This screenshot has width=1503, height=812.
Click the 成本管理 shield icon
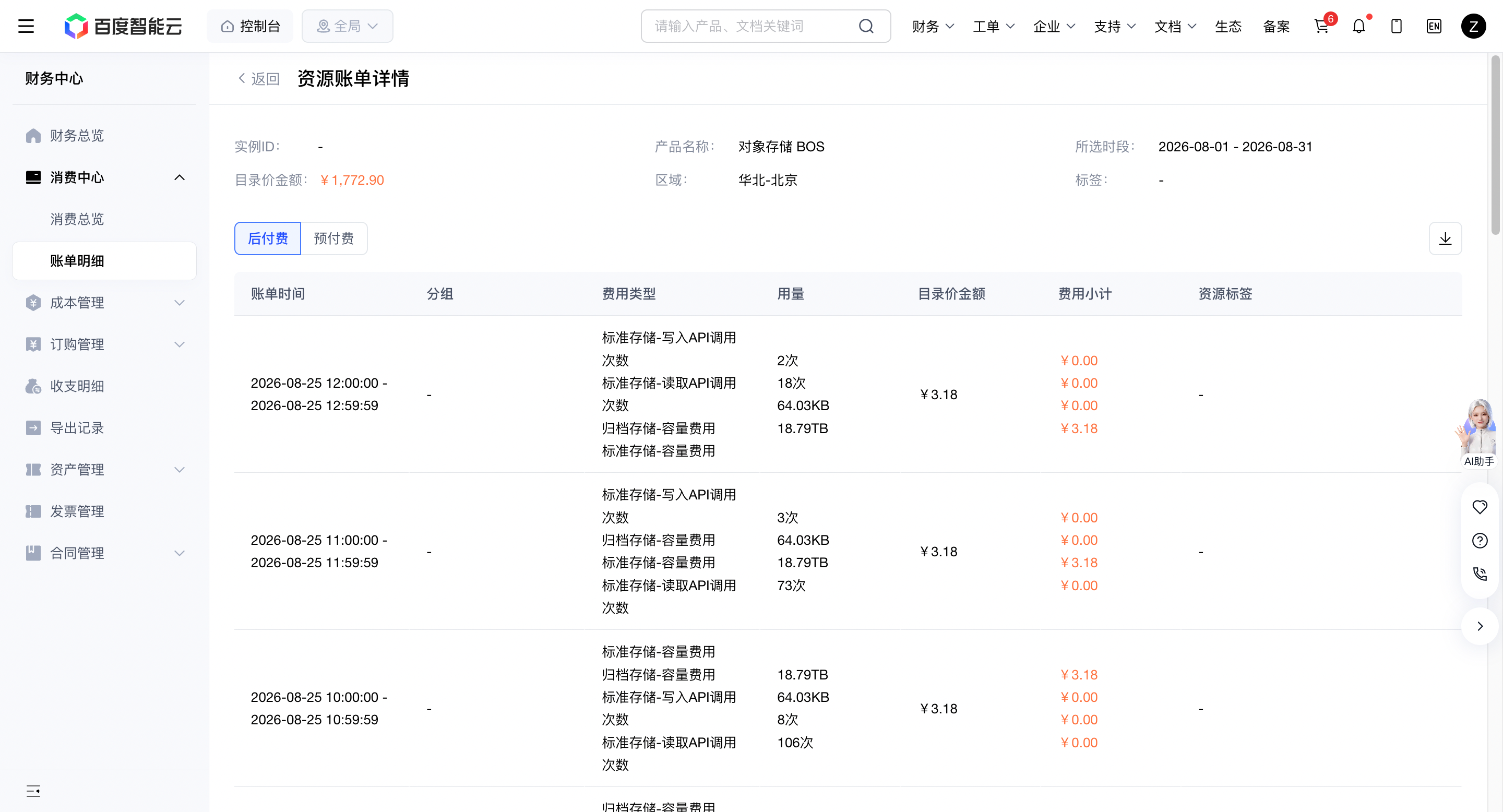tap(33, 302)
